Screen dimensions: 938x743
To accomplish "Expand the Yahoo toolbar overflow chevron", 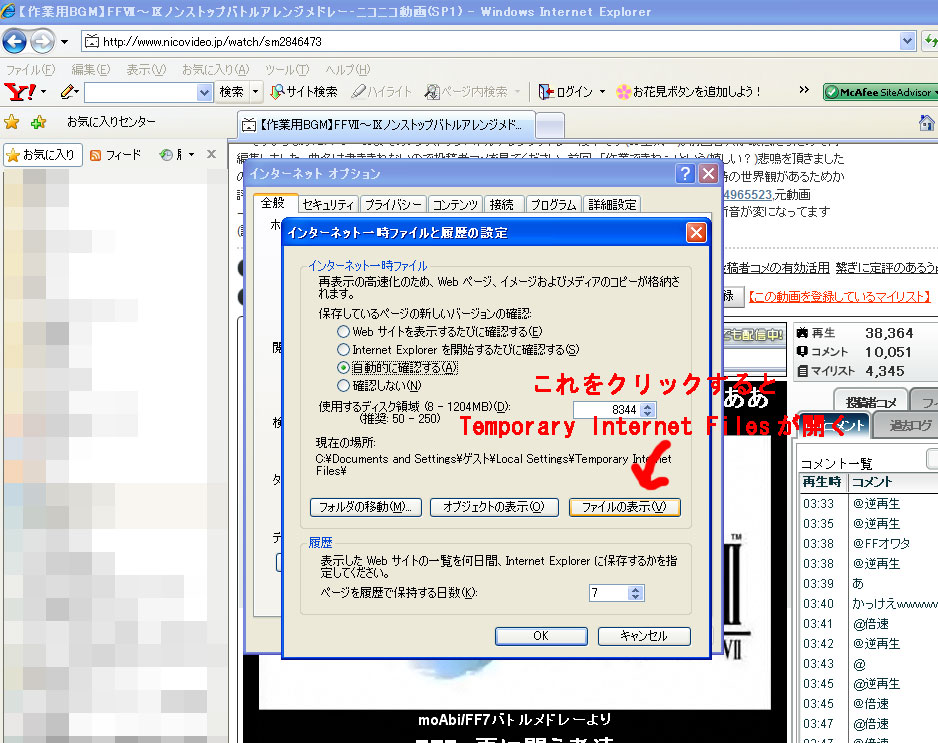I will tap(804, 90).
